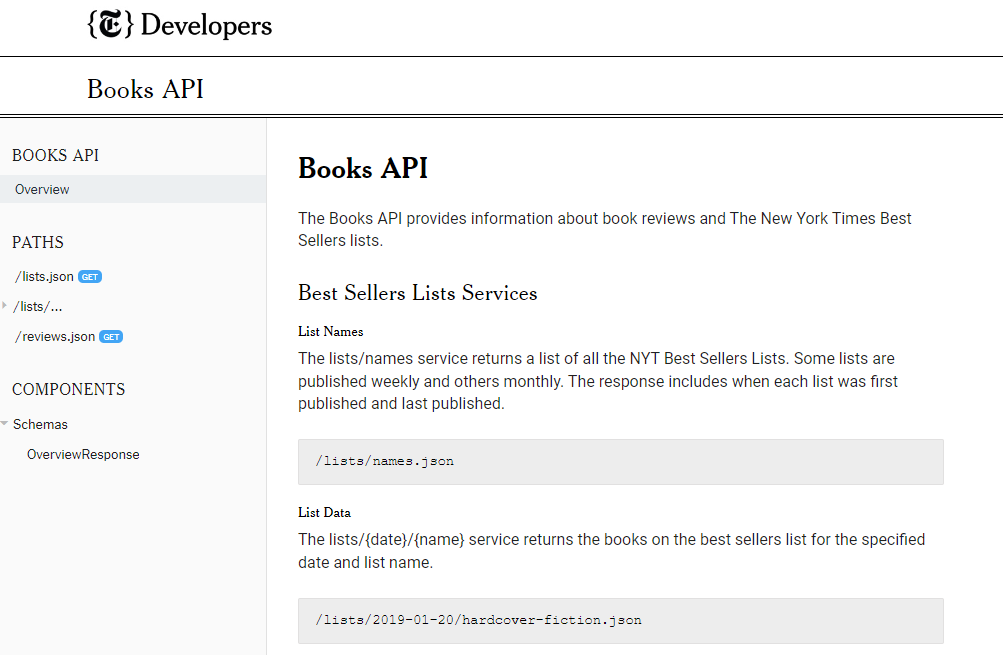Expand the /lists/... path entry

click(x=37, y=306)
